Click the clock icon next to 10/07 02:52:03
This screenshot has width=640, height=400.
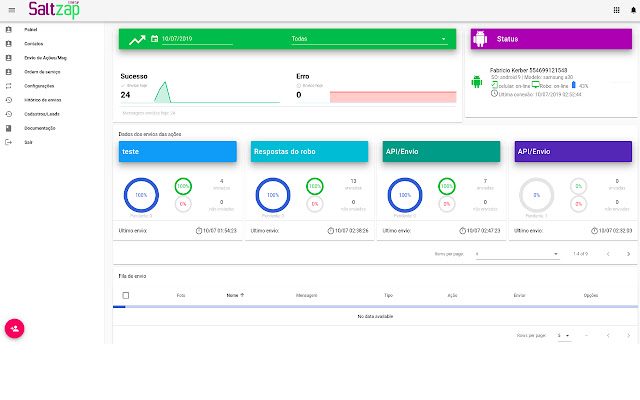(594, 231)
